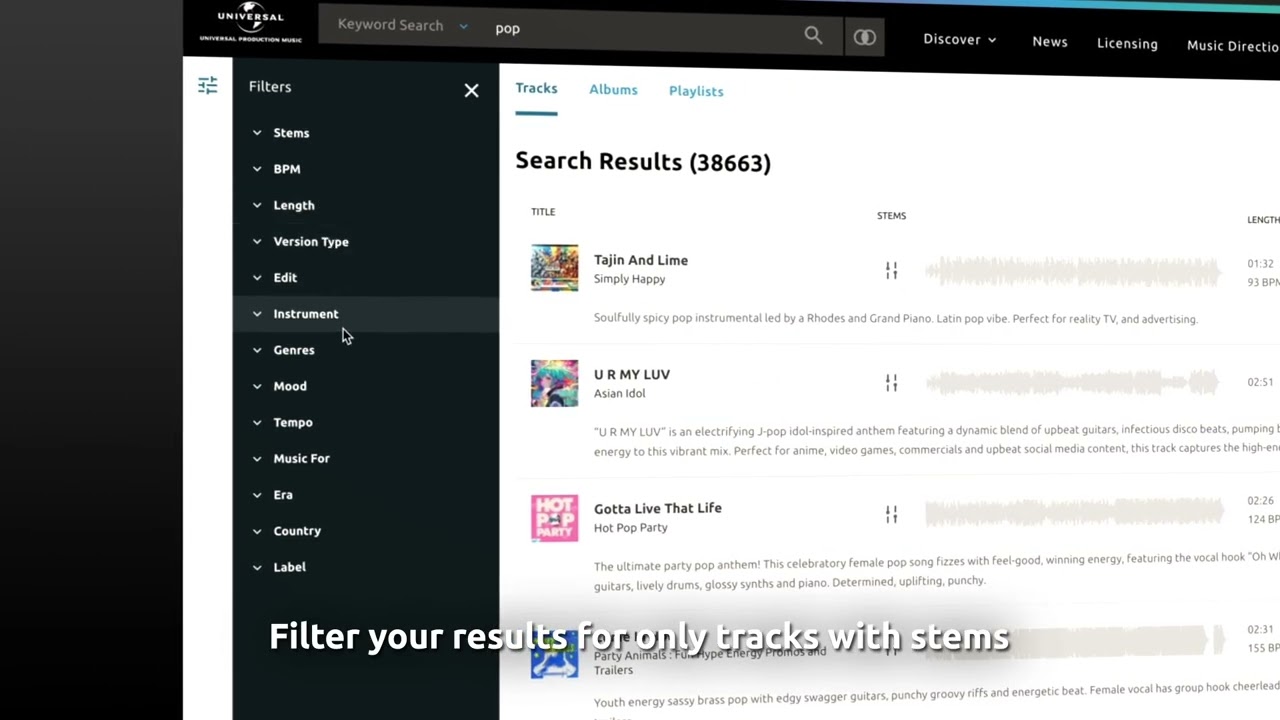The height and width of the screenshot is (720, 1280).
Task: Seek in Tajin And Lime waveform
Action: pos(1074,272)
